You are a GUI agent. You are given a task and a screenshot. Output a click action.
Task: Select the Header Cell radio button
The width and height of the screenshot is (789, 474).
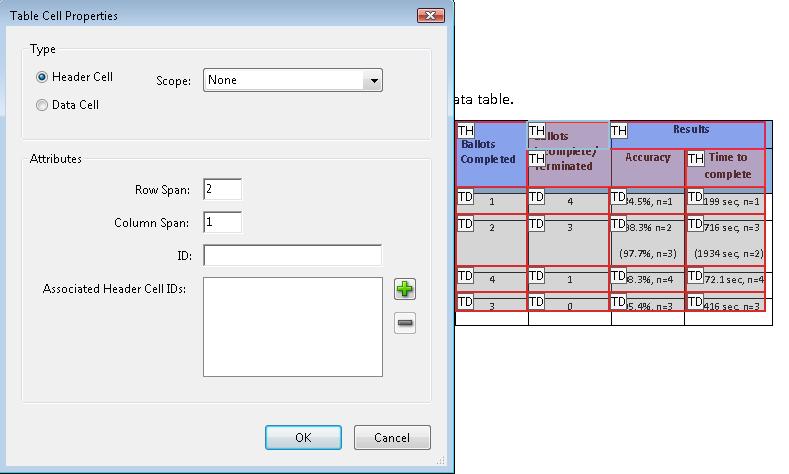[42, 77]
